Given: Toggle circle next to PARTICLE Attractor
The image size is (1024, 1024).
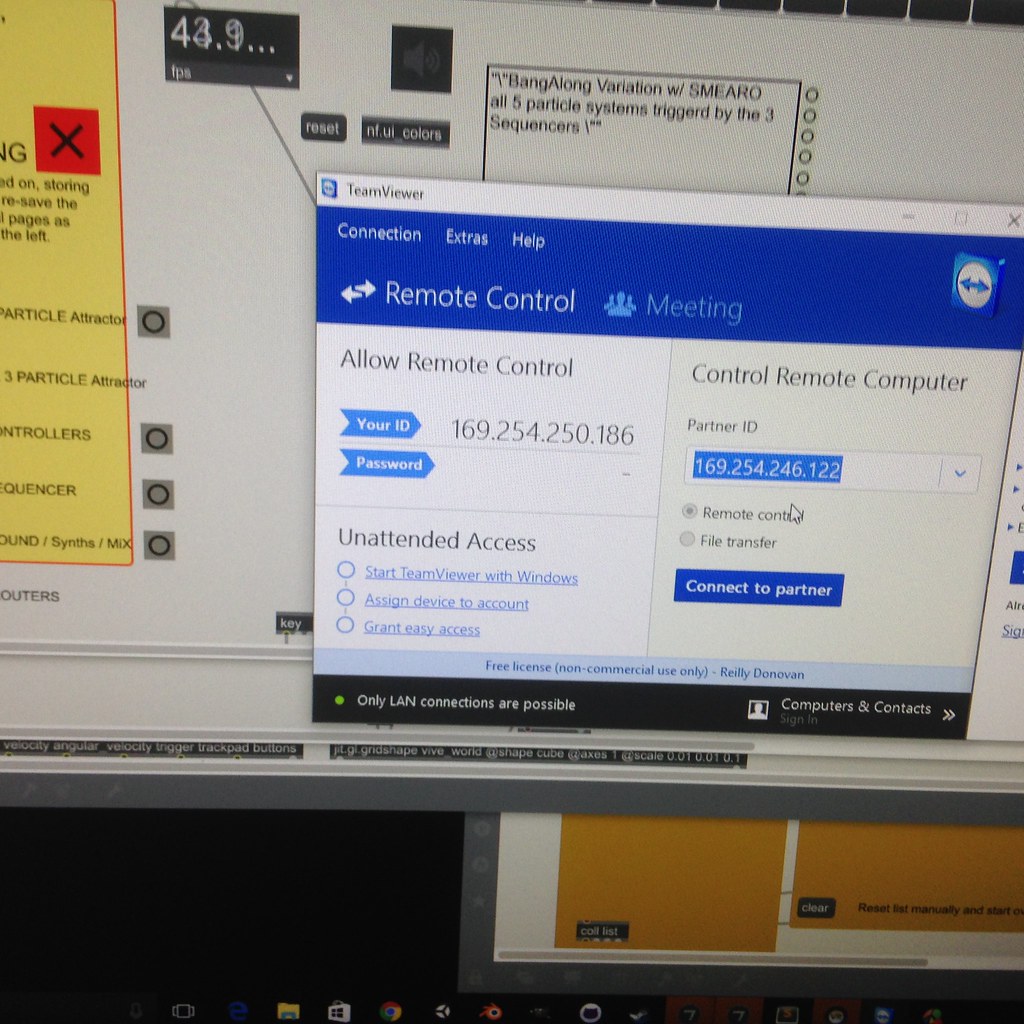Looking at the screenshot, I should tap(153, 322).
